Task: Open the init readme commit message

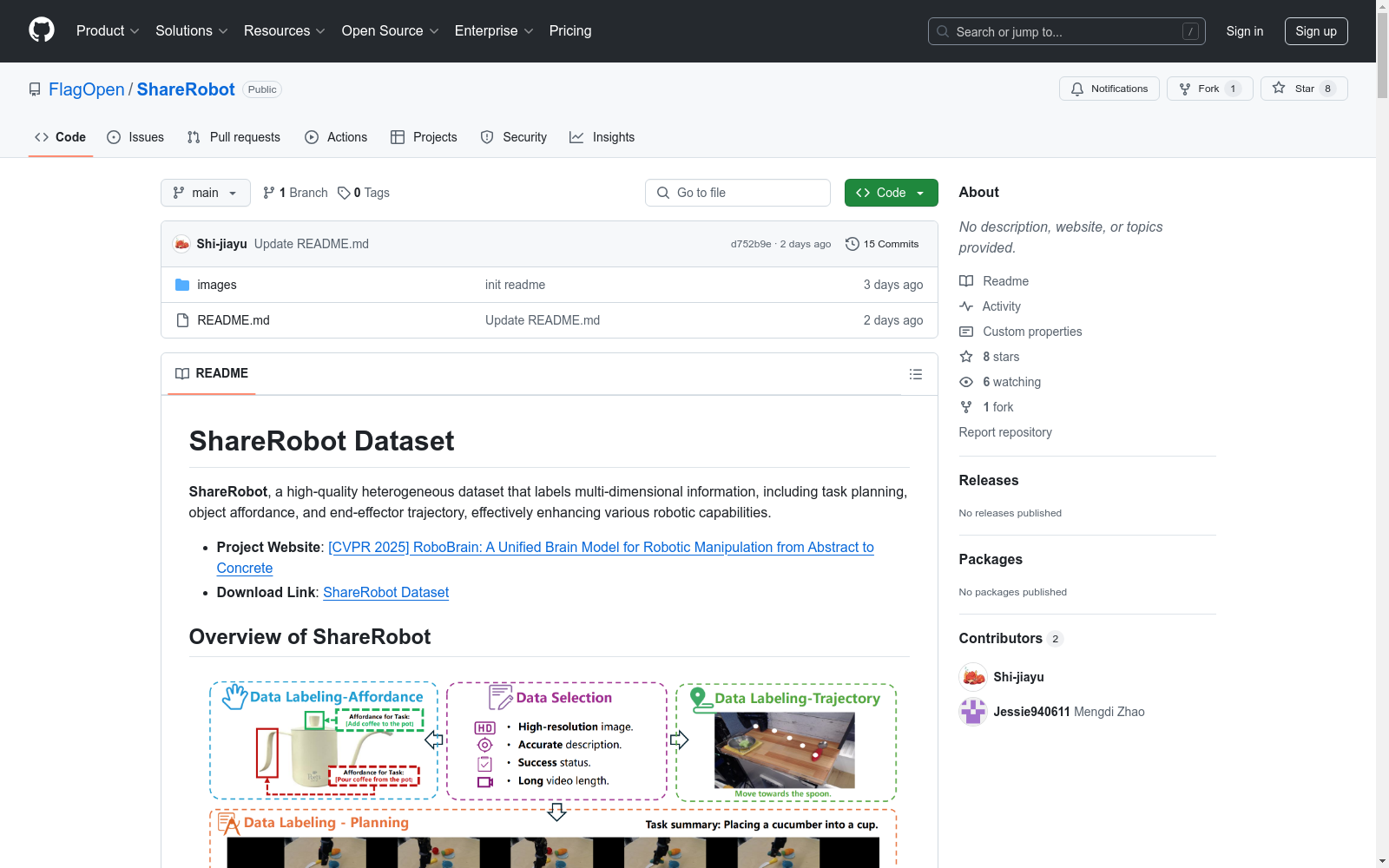Action: [x=516, y=285]
